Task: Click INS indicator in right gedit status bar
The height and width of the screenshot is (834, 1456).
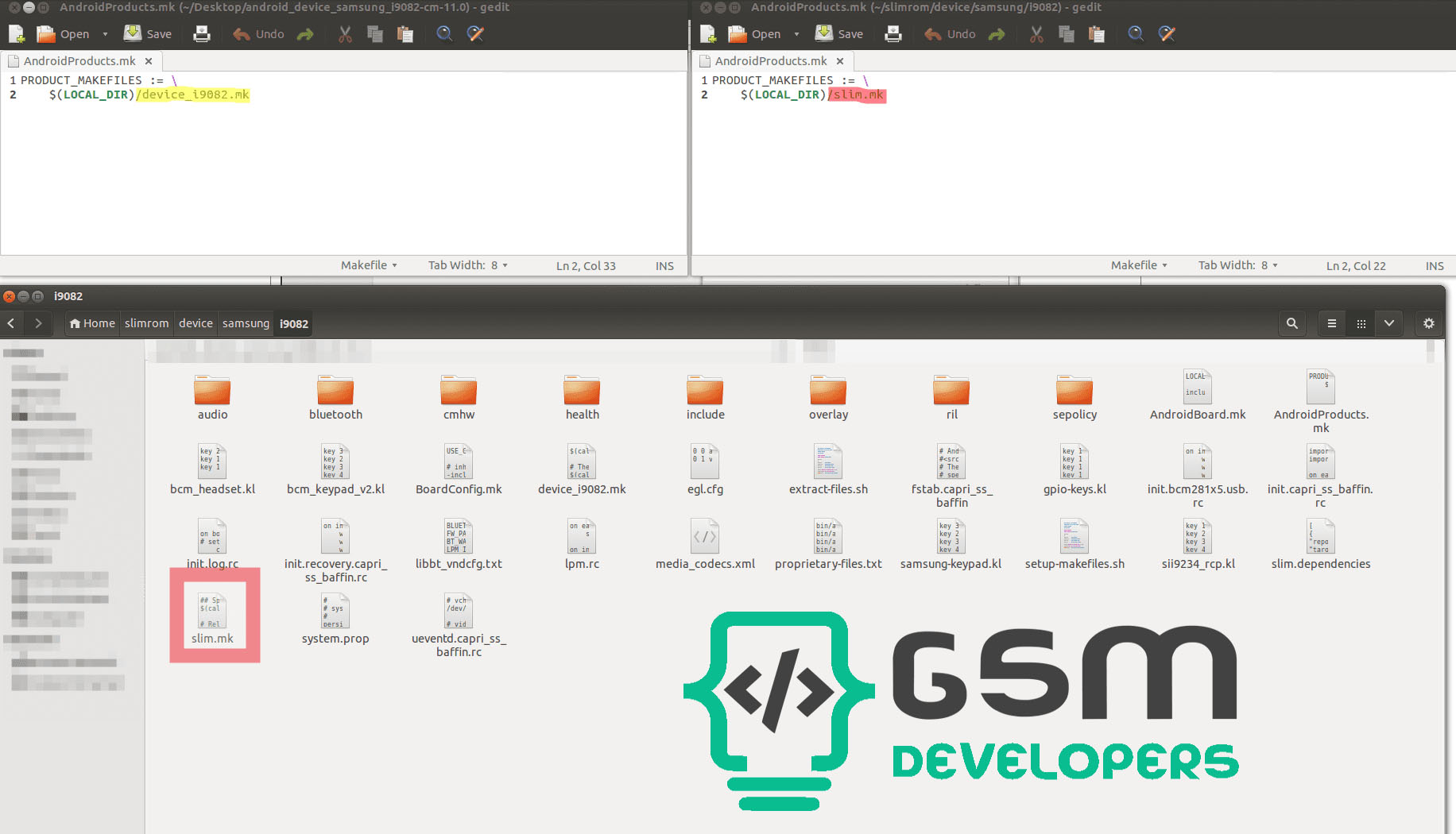Action: 1435,266
